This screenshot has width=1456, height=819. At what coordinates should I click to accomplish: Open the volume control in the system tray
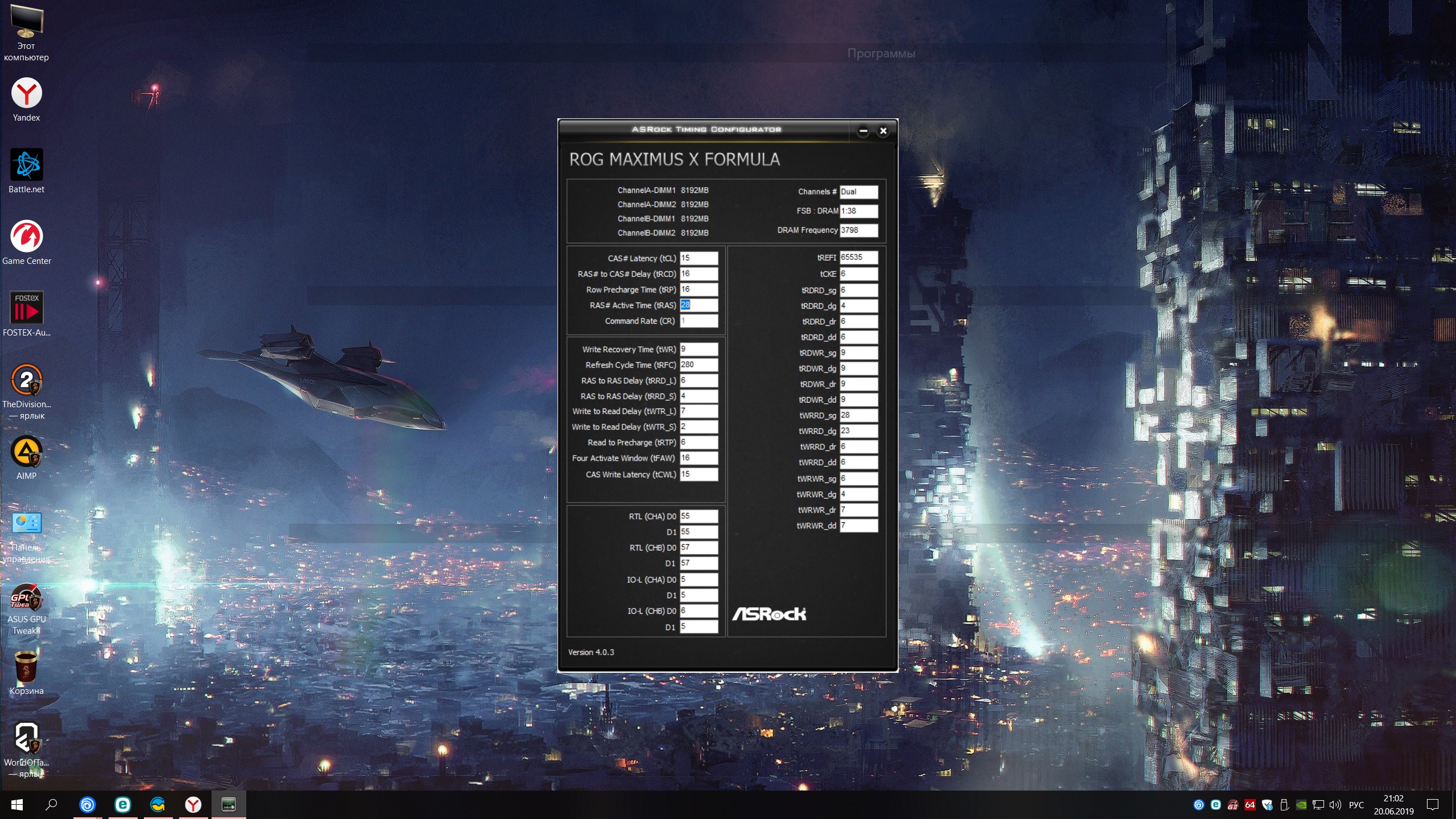(x=1335, y=805)
